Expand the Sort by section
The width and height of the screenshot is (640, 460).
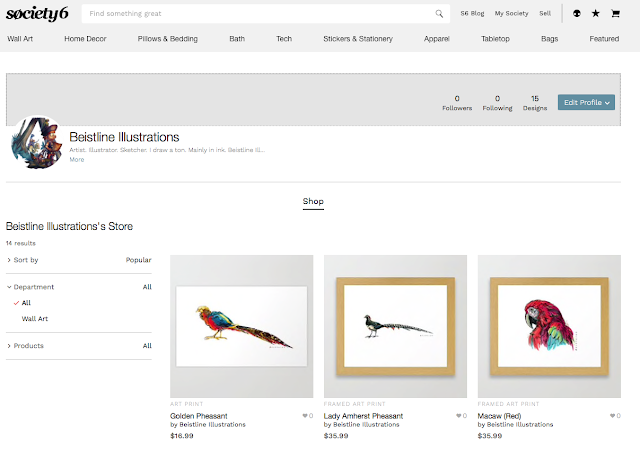point(24,260)
